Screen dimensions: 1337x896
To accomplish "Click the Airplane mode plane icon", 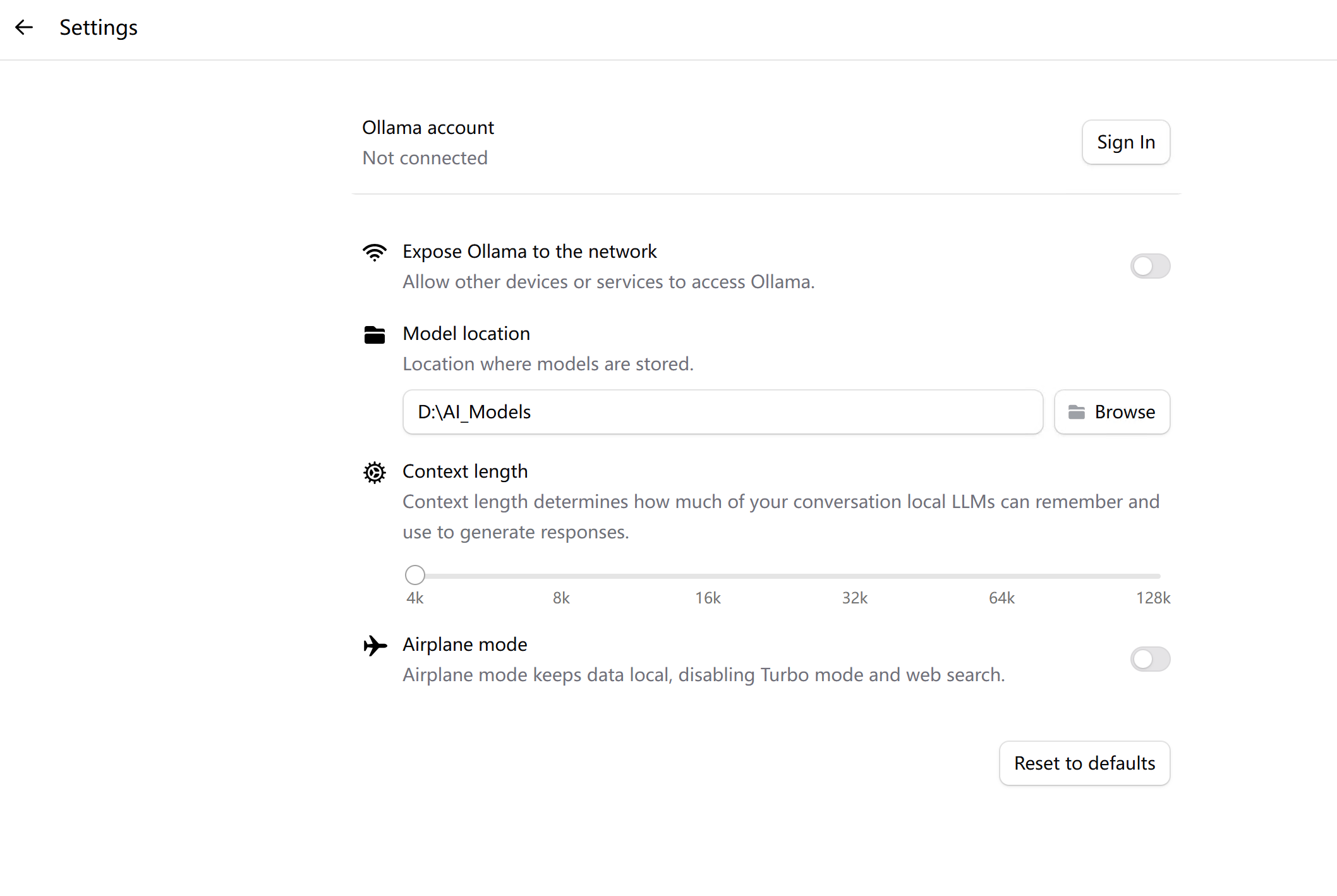I will tap(375, 645).
